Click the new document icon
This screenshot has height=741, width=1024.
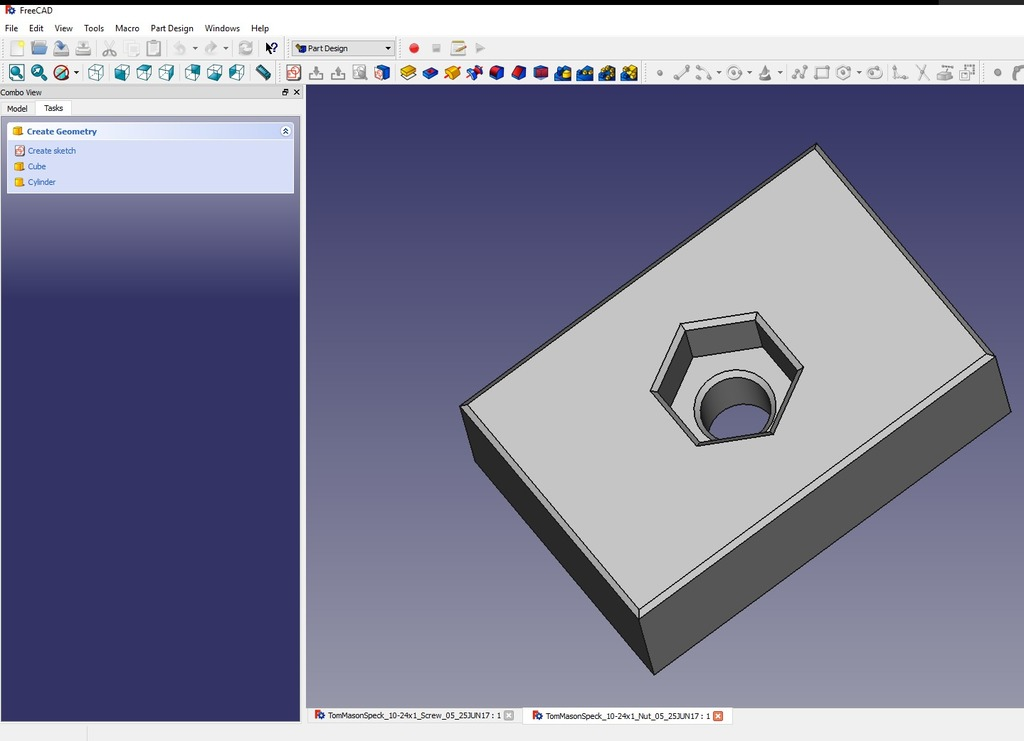tap(17, 48)
